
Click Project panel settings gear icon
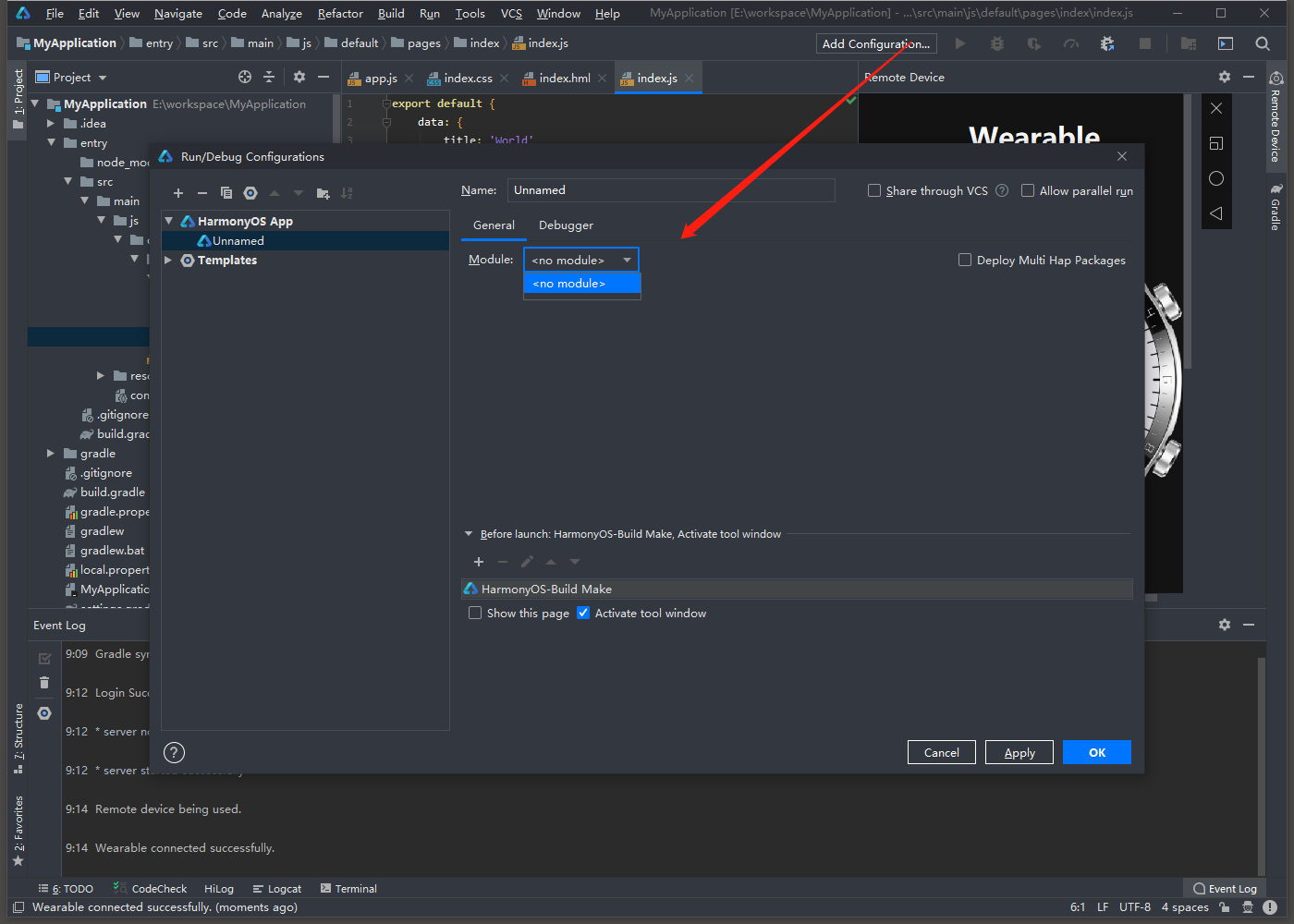click(x=299, y=78)
